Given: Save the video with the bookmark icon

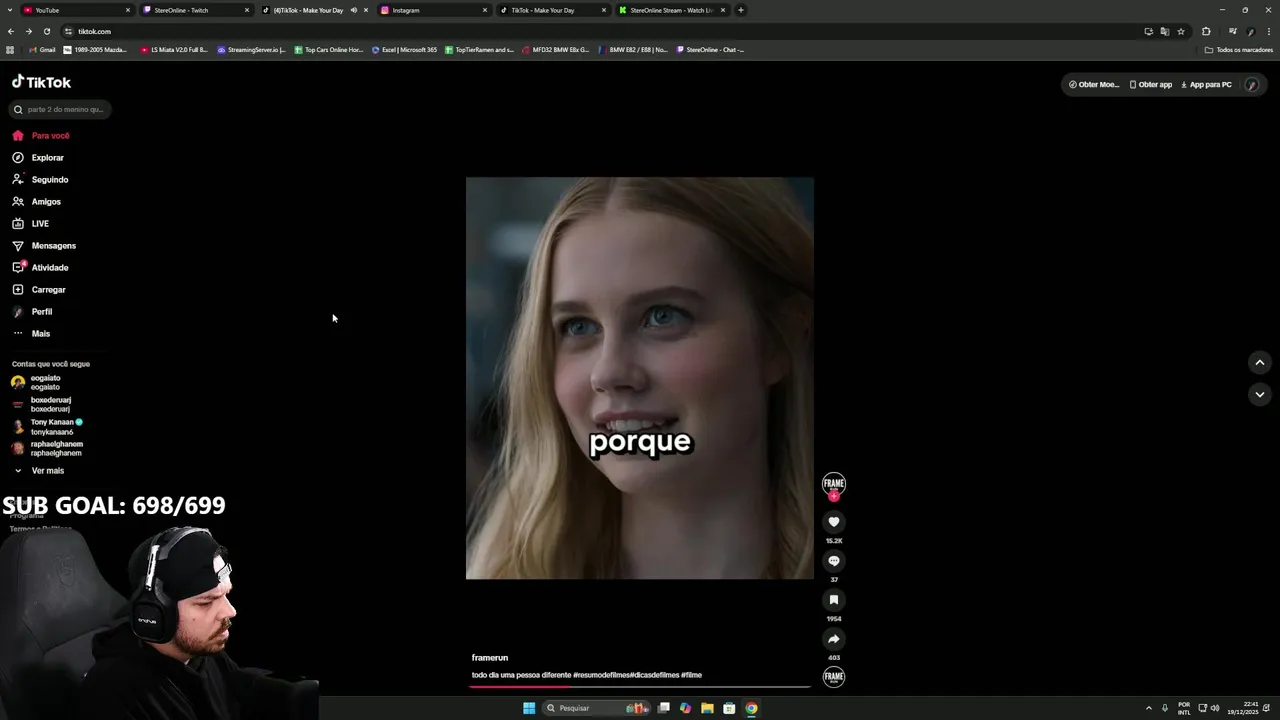Looking at the screenshot, I should (834, 600).
